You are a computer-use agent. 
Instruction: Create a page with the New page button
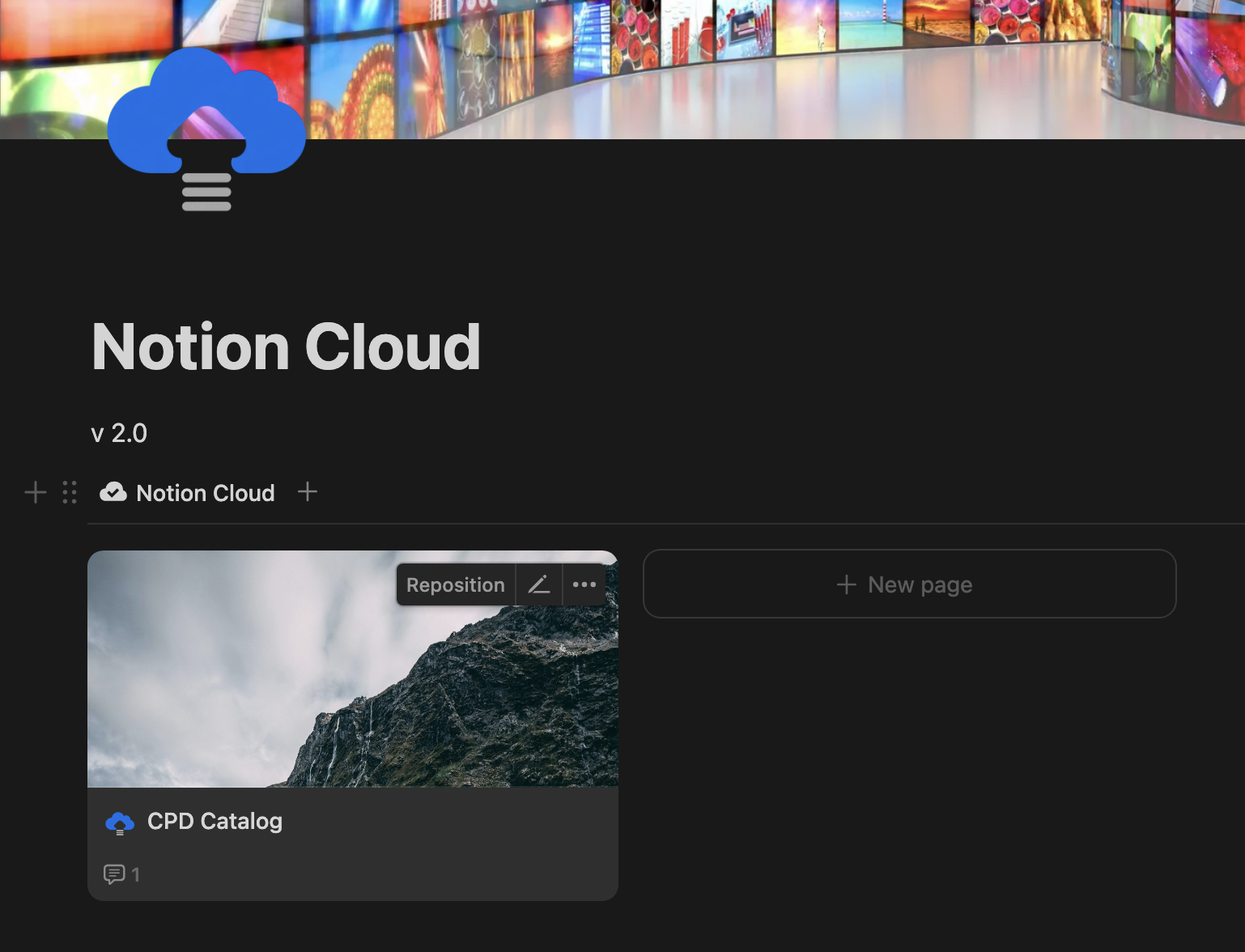[x=908, y=584]
